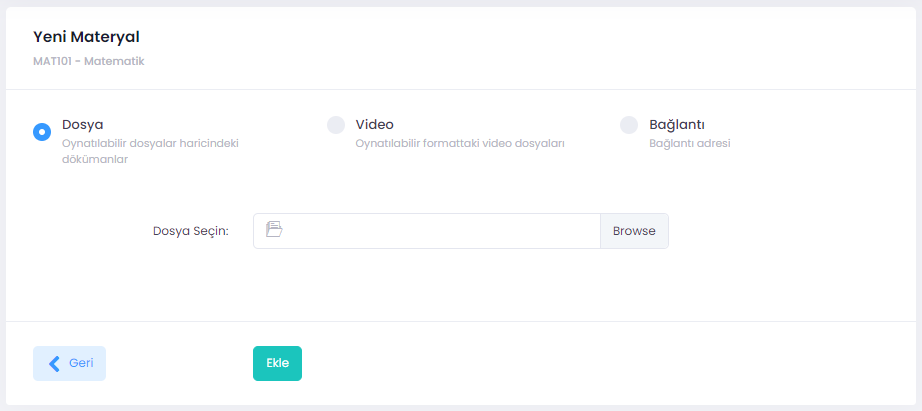Click the 'Bağlantı adresi' description text
This screenshot has width=922, height=411.
(x=690, y=143)
